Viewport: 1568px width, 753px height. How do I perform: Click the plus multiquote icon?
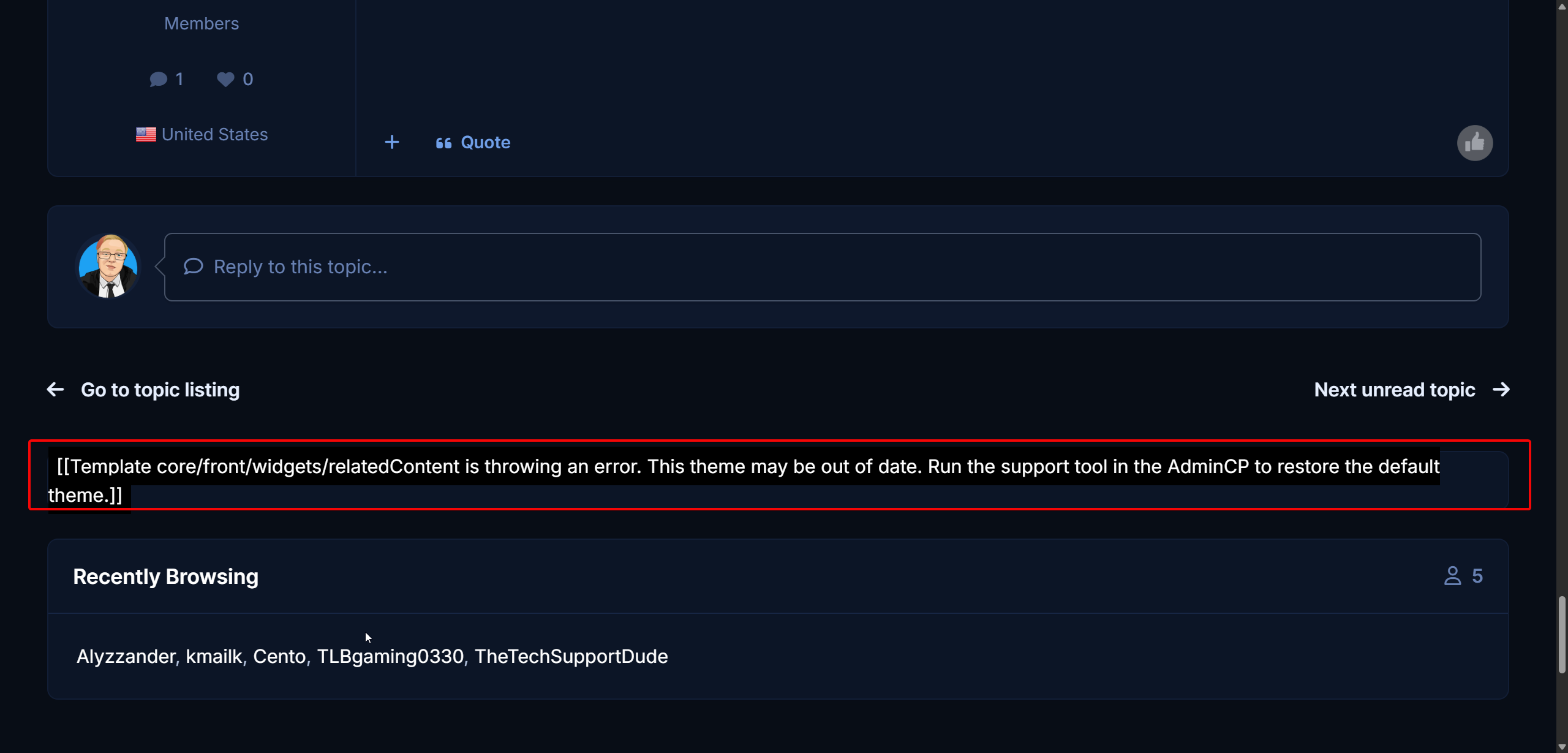pyautogui.click(x=392, y=143)
